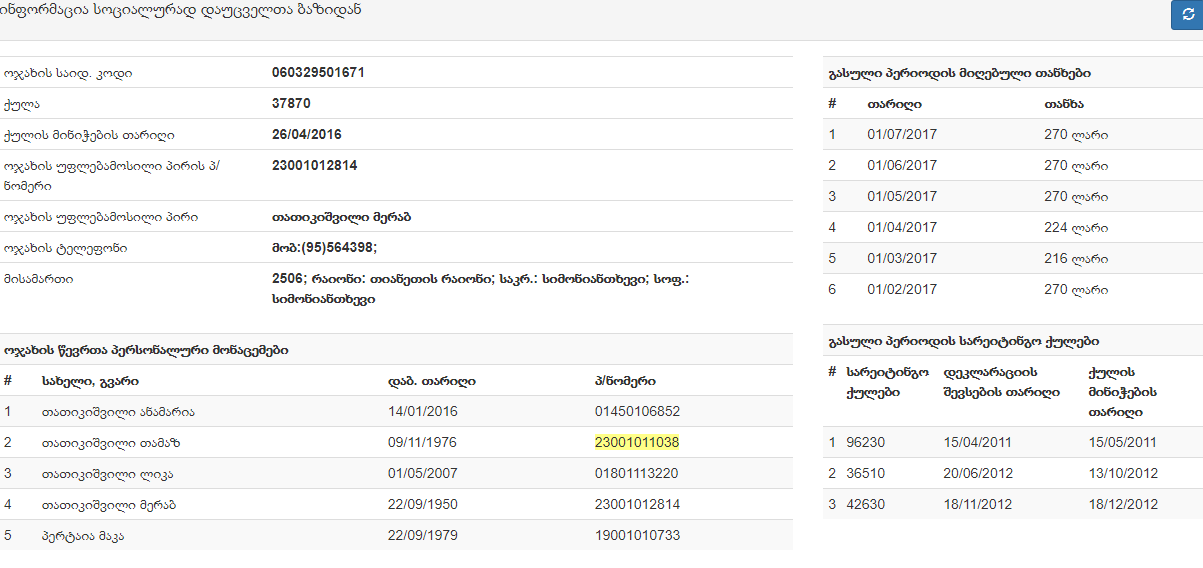Click the declaration date 20/06/2012
1203x568 pixels.
coord(978,474)
